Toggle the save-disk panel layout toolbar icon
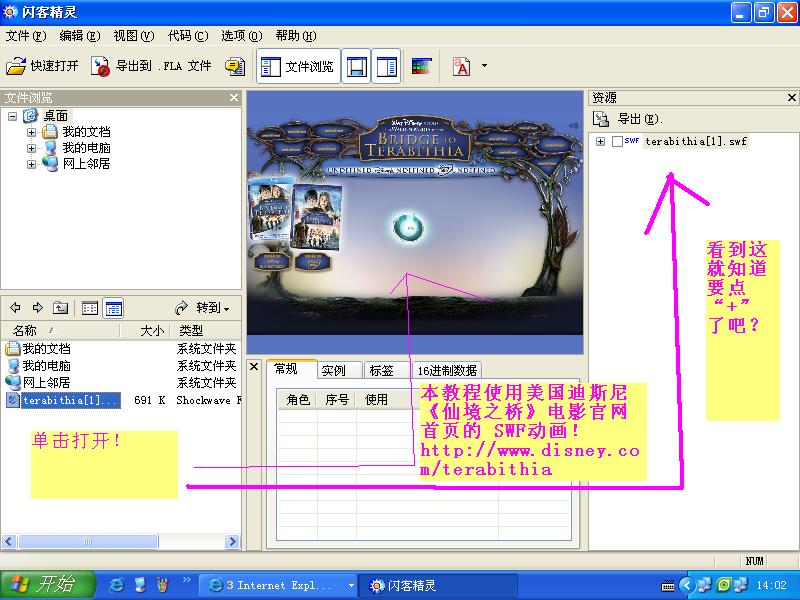This screenshot has width=800, height=600. click(x=356, y=66)
